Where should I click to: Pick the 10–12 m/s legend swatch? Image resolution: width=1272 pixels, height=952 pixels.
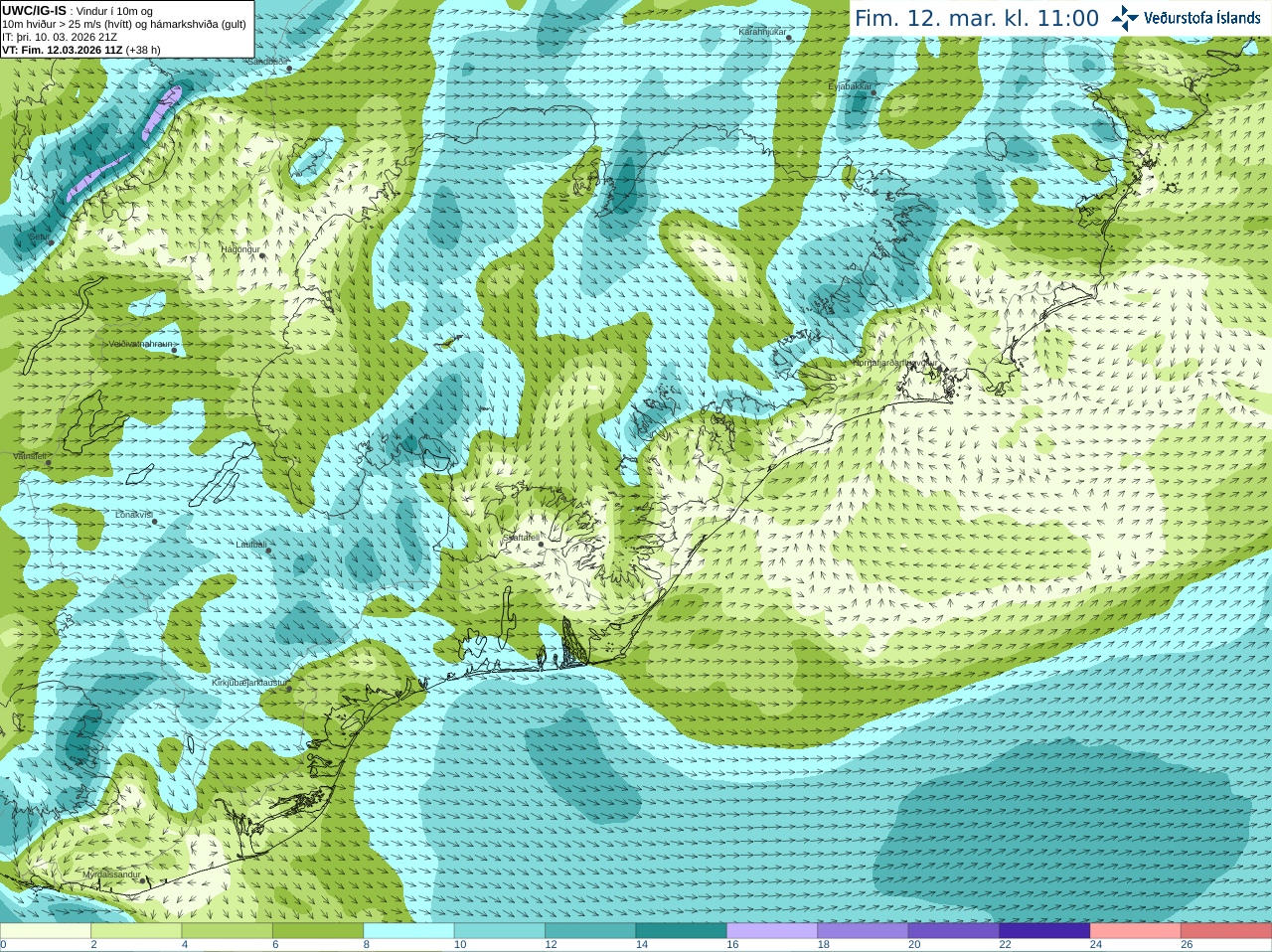click(500, 931)
